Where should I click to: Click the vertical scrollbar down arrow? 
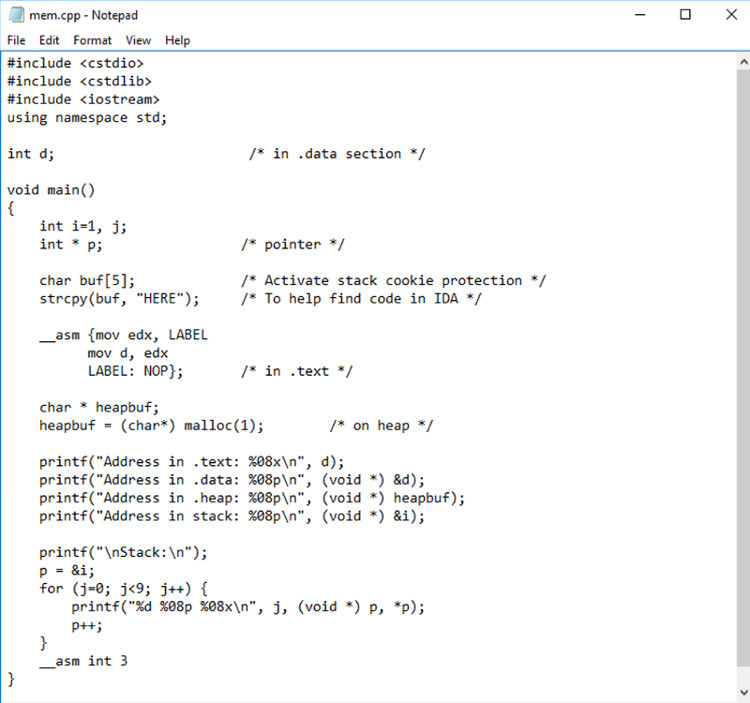[x=740, y=693]
